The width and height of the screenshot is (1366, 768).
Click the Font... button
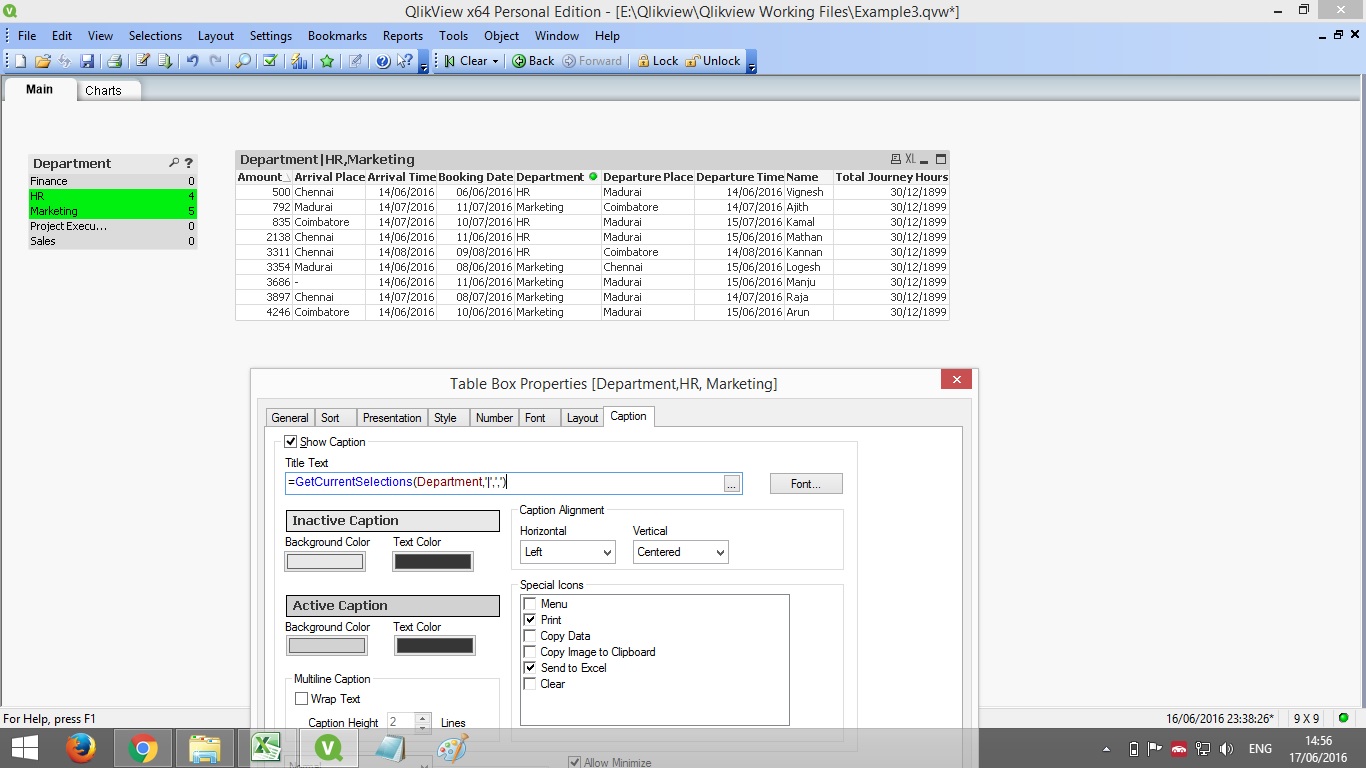805,484
